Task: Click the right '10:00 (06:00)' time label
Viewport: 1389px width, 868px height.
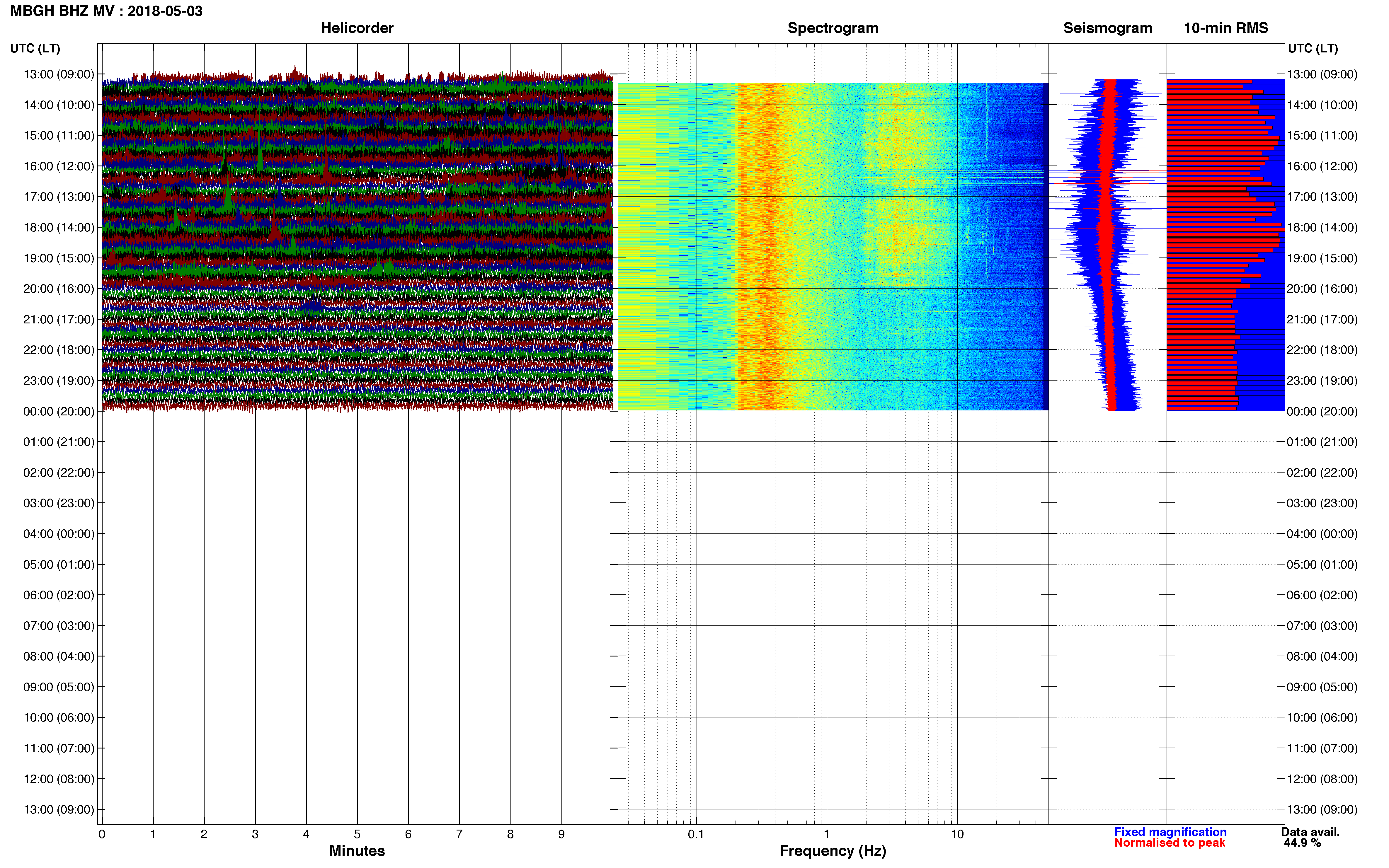Action: point(1322,718)
